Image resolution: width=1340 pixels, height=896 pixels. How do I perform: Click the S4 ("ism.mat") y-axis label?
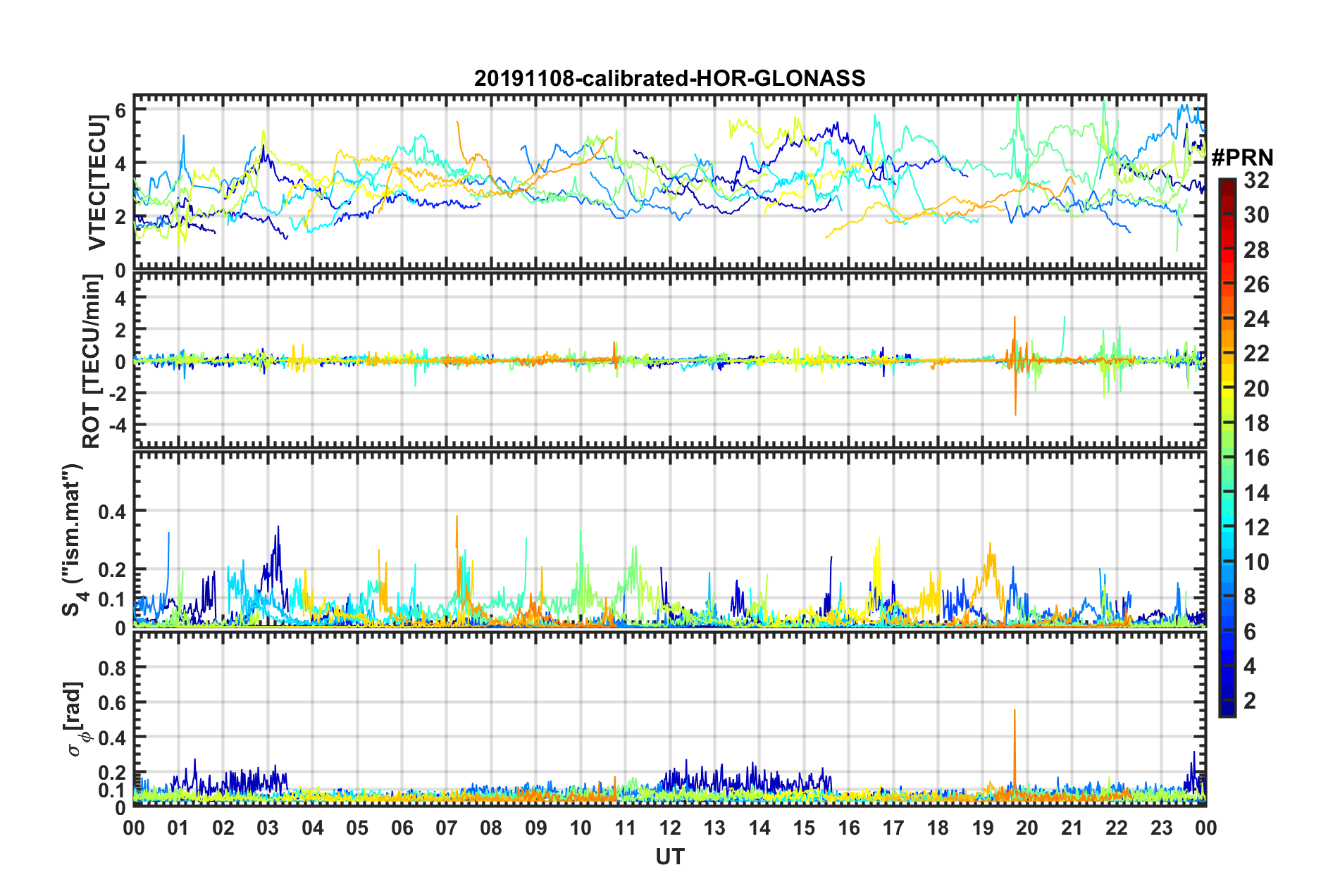[x=73, y=540]
